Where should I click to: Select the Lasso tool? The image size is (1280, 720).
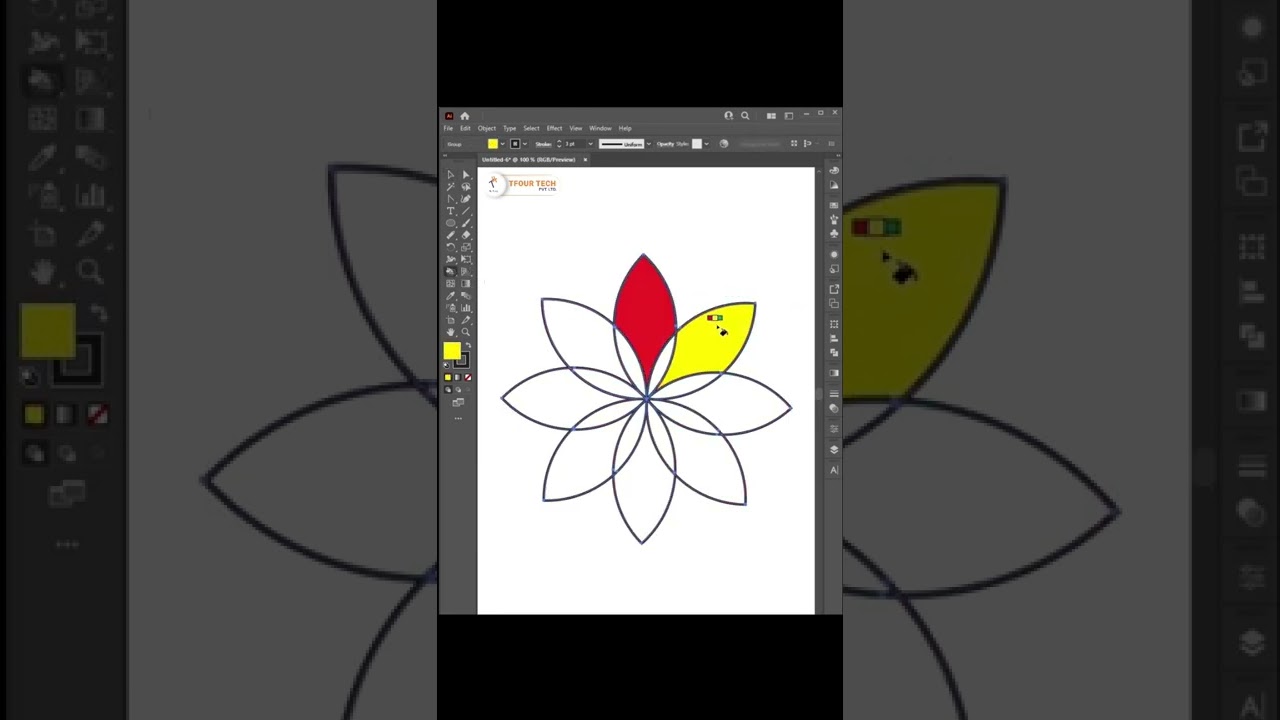pyautogui.click(x=466, y=187)
